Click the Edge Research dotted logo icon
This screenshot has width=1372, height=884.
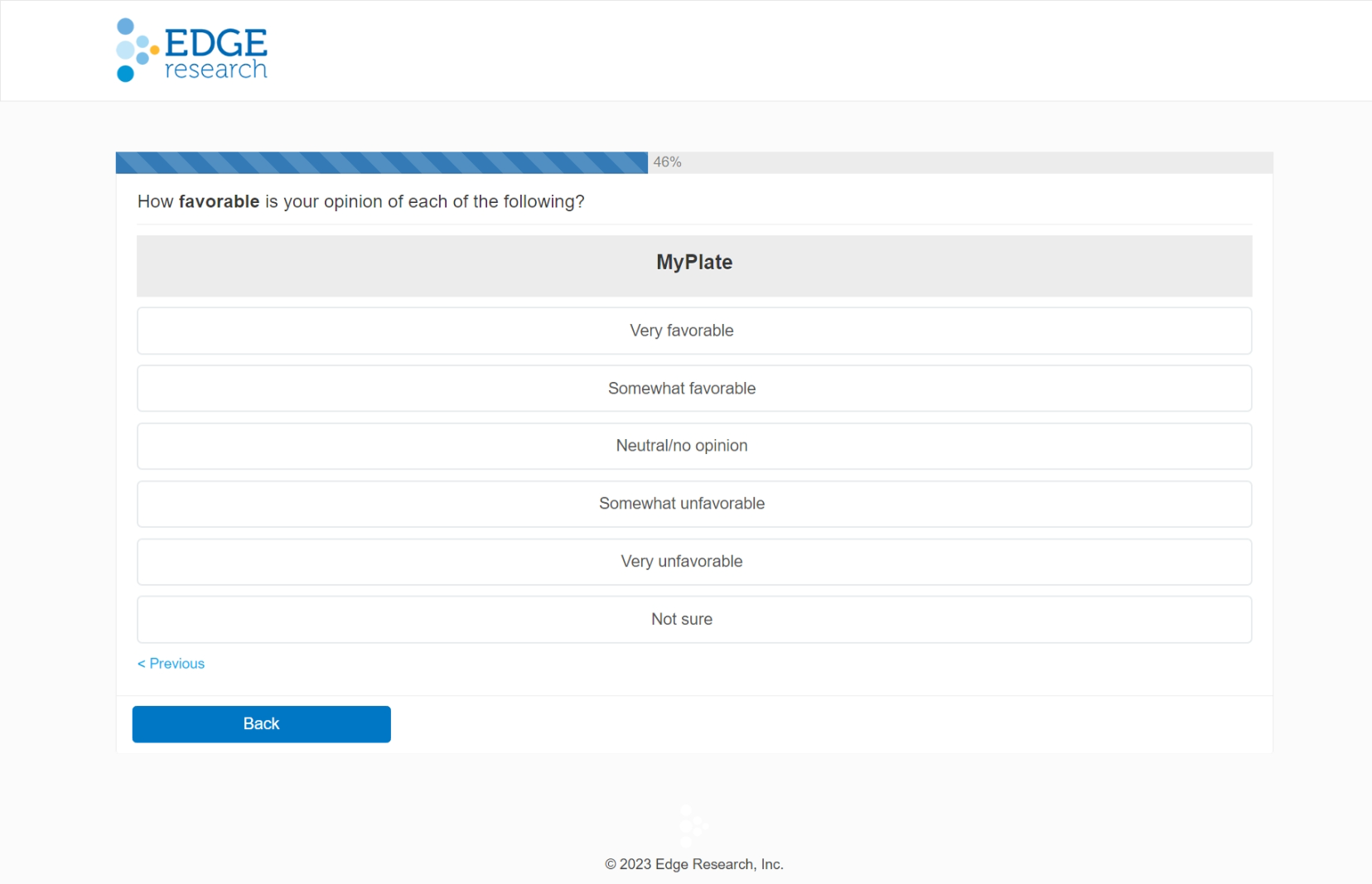(x=134, y=51)
